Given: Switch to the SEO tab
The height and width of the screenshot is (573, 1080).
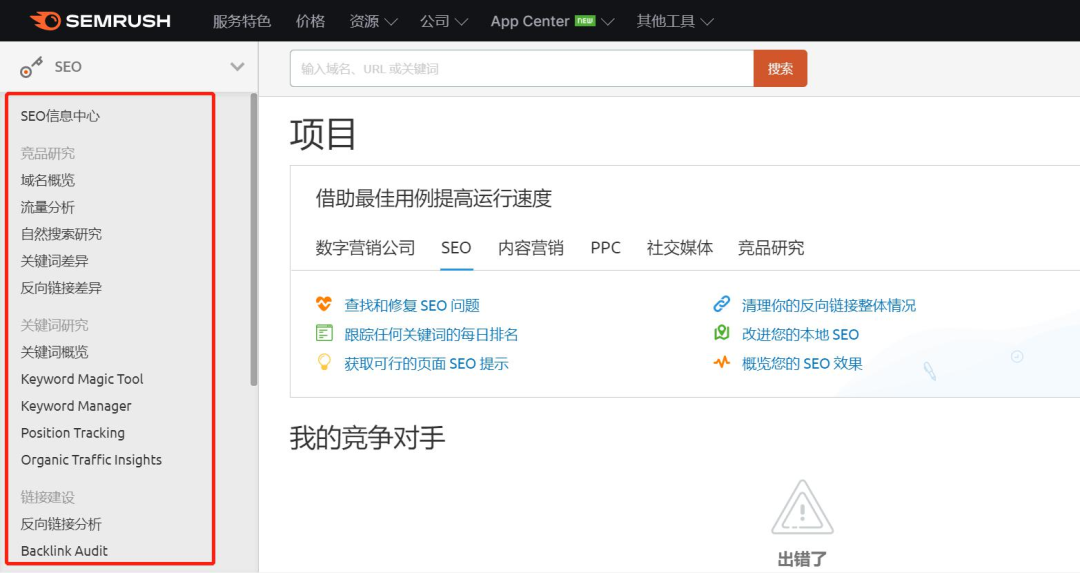Looking at the screenshot, I should (456, 248).
